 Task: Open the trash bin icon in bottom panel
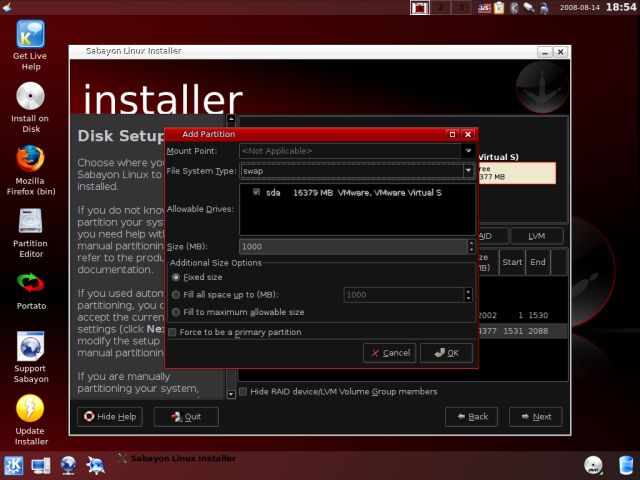point(626,465)
